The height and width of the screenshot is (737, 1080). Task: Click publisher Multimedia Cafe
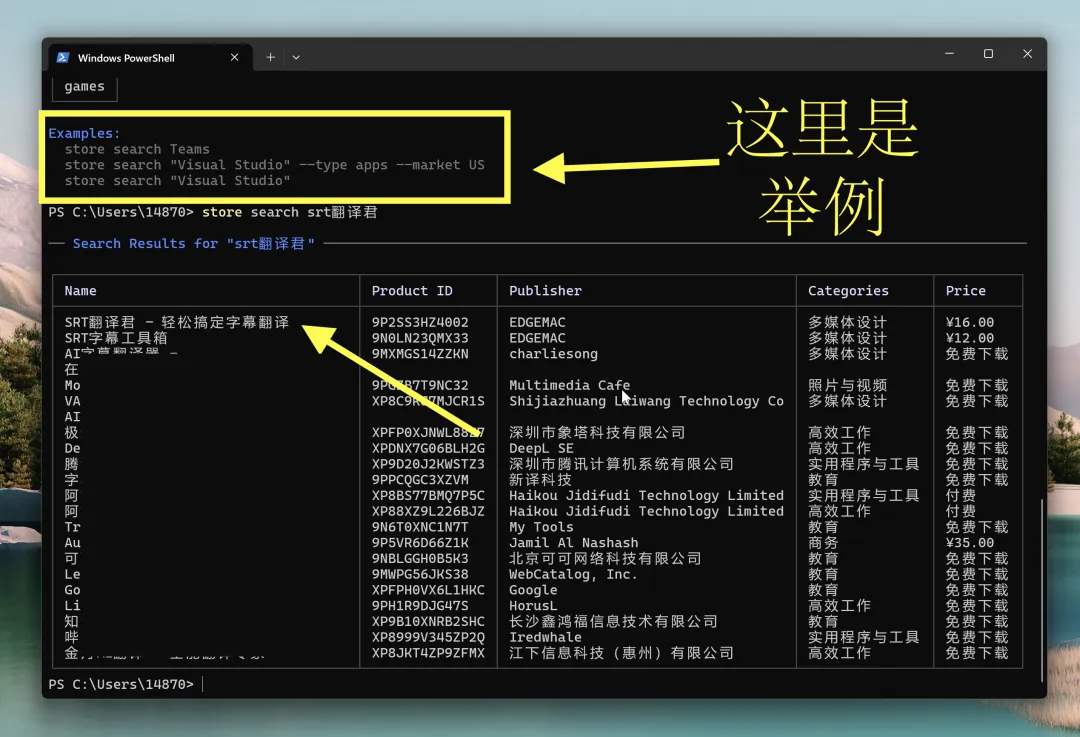570,385
